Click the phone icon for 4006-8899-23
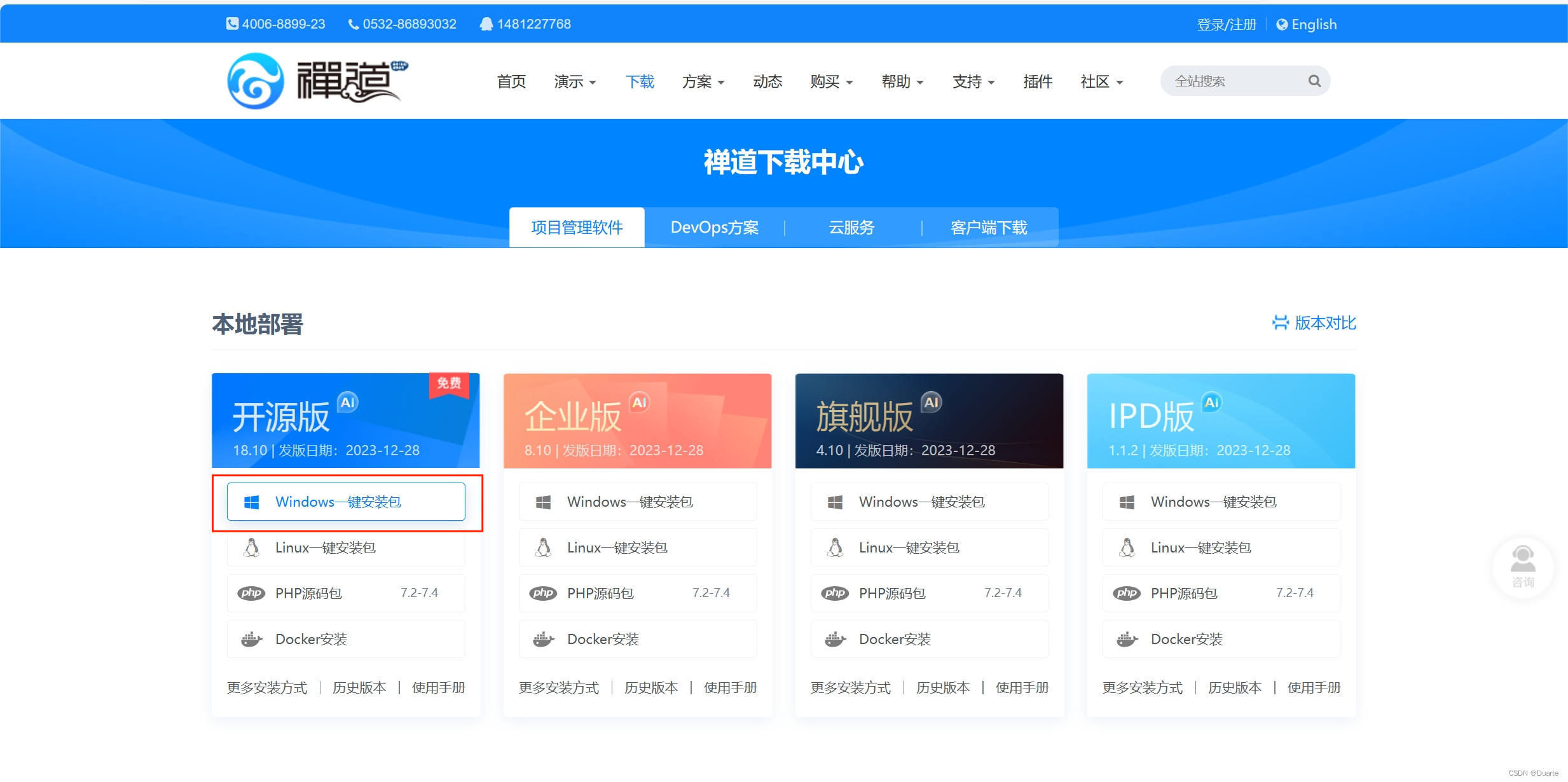Viewport: 1568px width, 782px height. (x=232, y=24)
